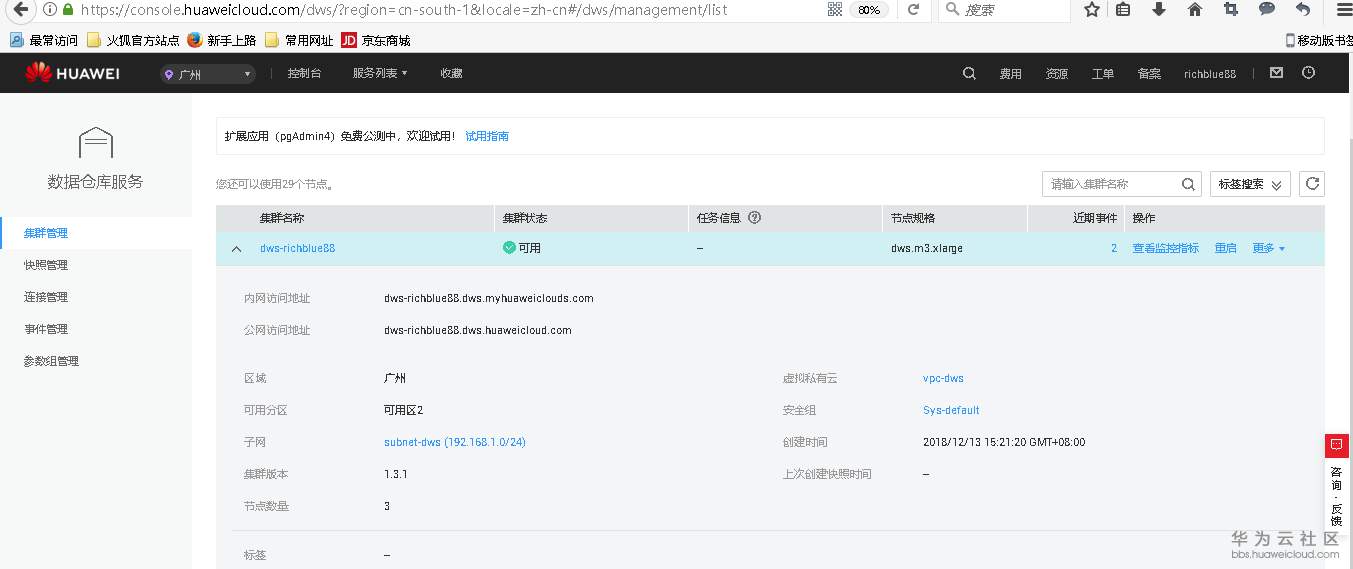The width and height of the screenshot is (1353, 569).
Task: Open the richblue88 account menu
Action: tap(1210, 74)
